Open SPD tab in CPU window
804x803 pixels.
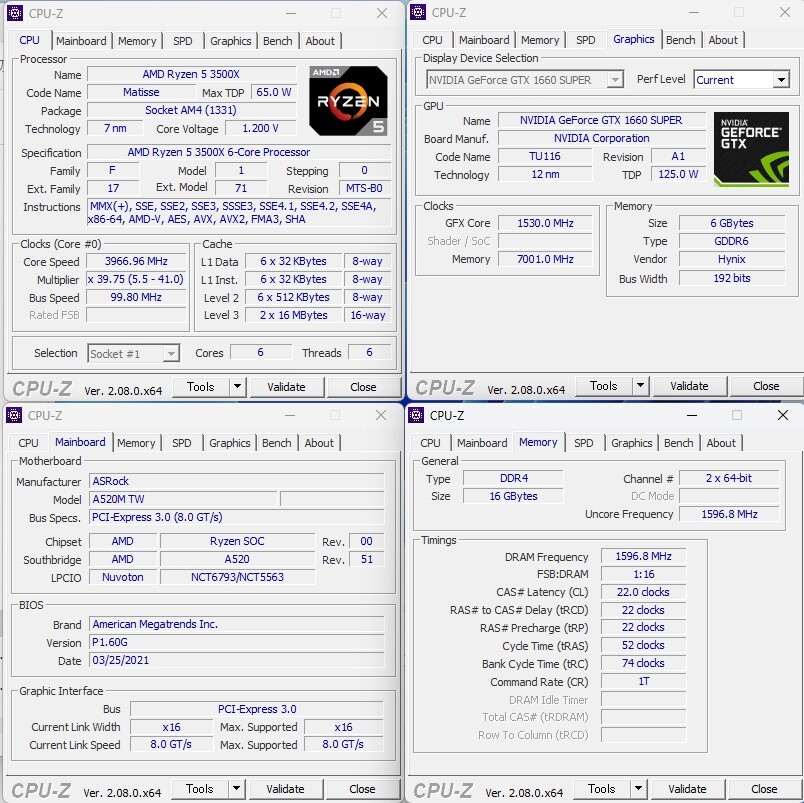(x=183, y=41)
